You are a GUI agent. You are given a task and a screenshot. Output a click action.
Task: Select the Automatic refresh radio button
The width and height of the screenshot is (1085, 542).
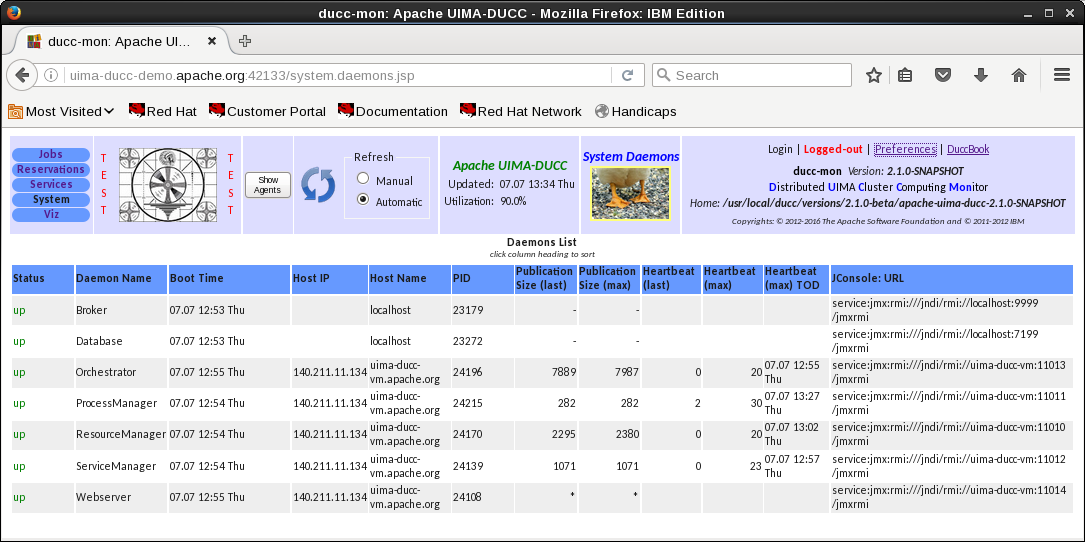(363, 200)
